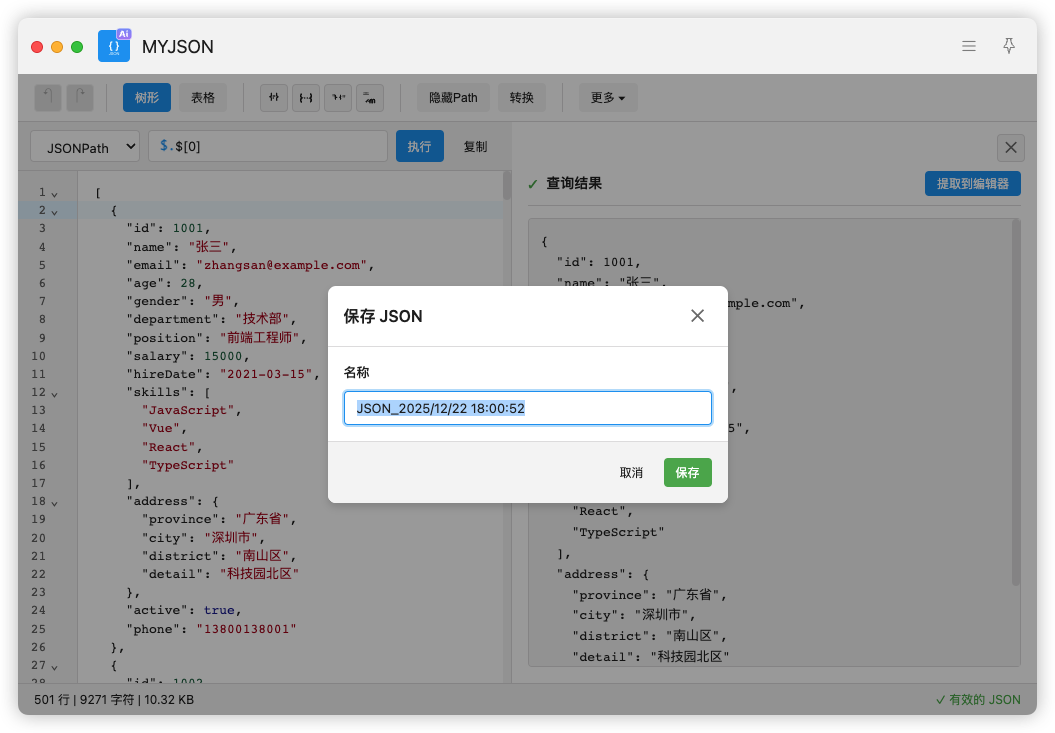Click the green 保存 button

pyautogui.click(x=687, y=473)
